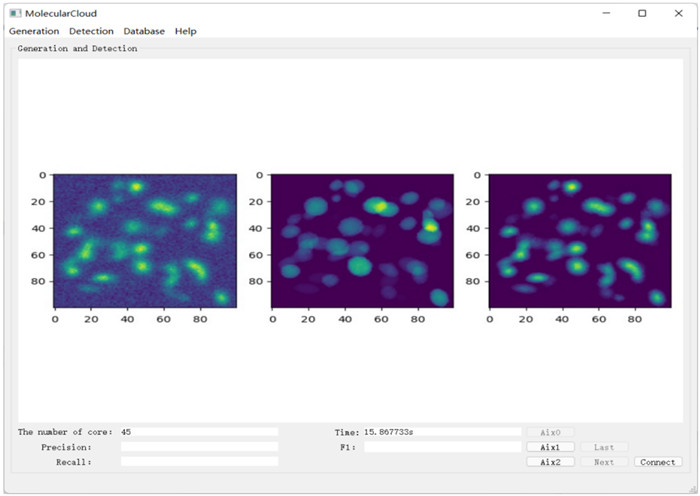The height and width of the screenshot is (496, 700).
Task: Click the Aix0 button
Action: click(550, 432)
